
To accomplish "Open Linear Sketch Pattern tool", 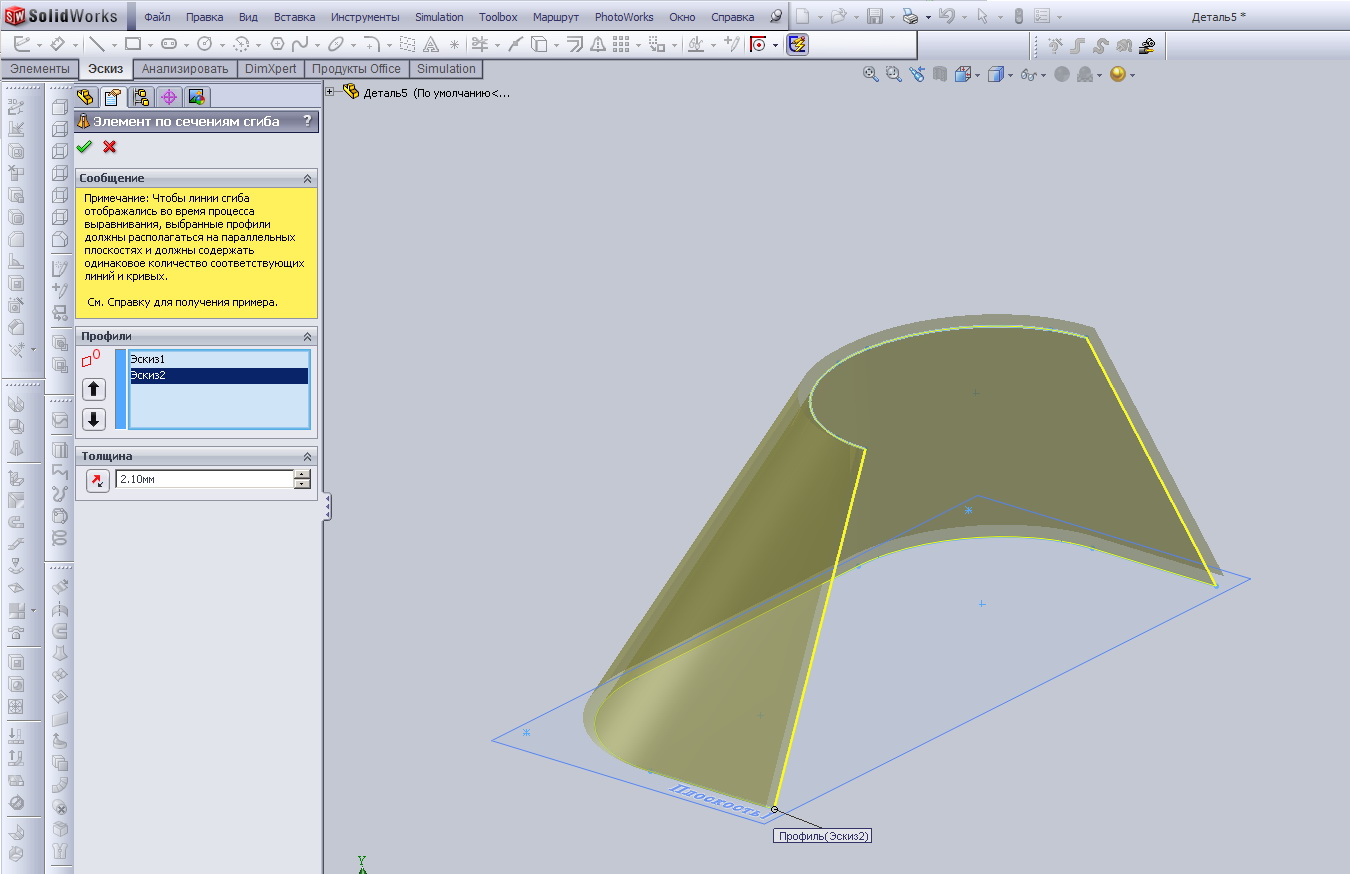I will click(620, 44).
